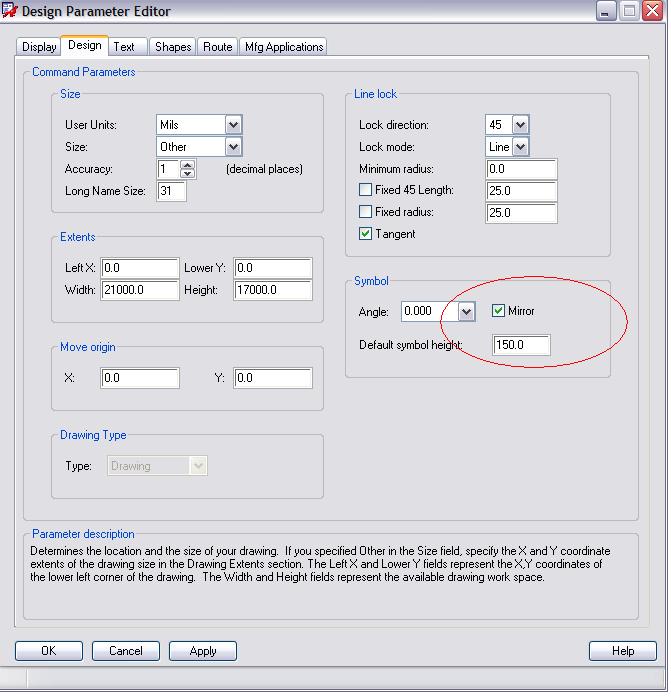Click the Apply button

point(203,651)
